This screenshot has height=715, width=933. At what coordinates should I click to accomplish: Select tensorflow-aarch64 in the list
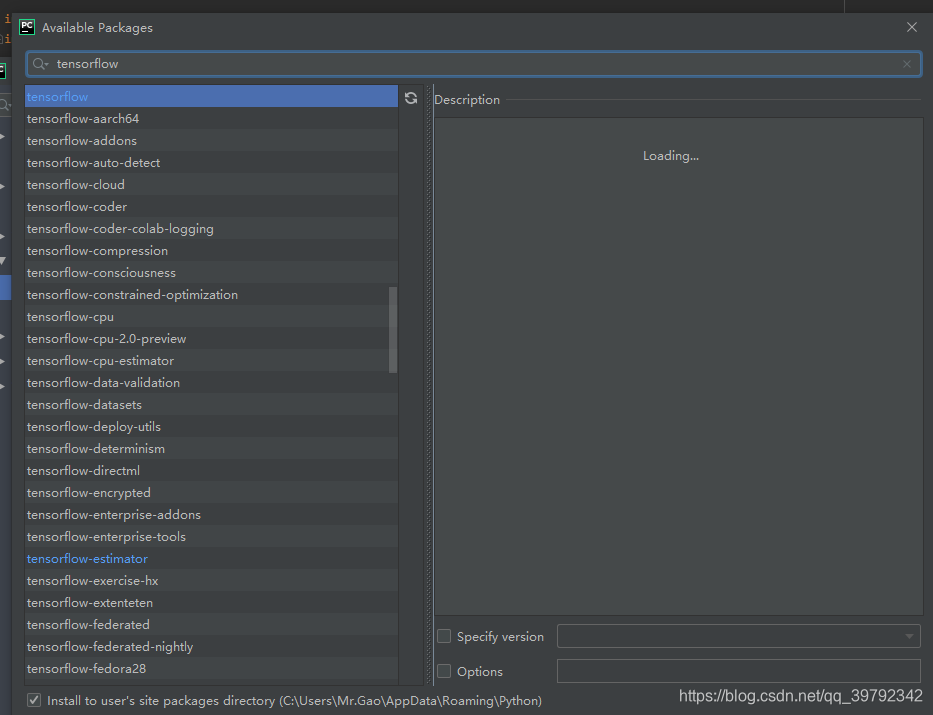click(211, 118)
